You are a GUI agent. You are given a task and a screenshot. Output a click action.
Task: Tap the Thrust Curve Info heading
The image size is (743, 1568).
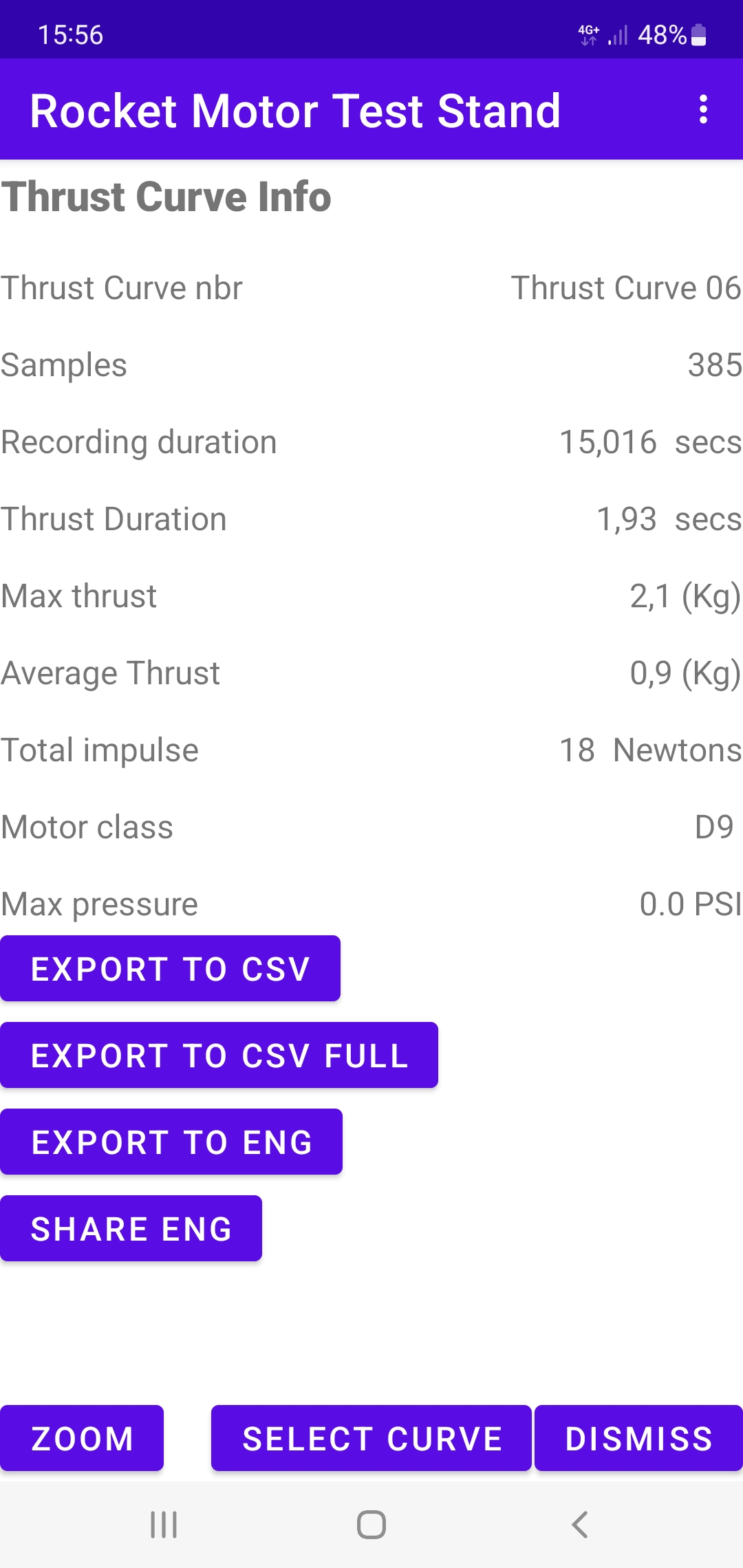point(166,197)
